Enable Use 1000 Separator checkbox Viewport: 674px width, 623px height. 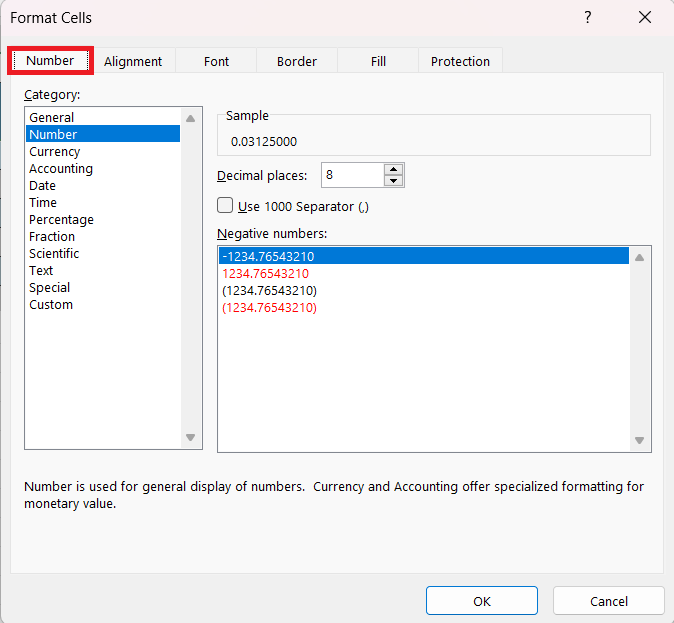225,206
